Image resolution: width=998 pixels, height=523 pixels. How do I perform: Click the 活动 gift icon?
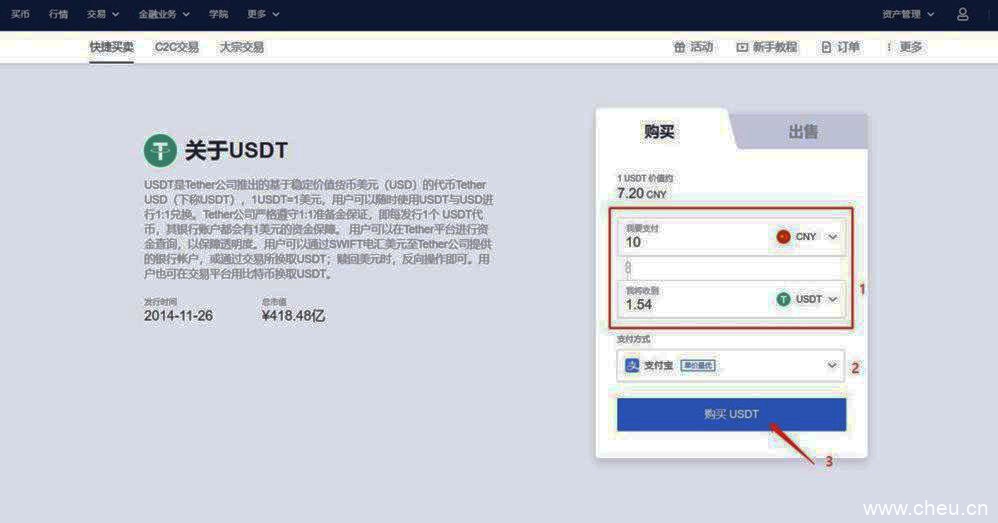point(680,47)
